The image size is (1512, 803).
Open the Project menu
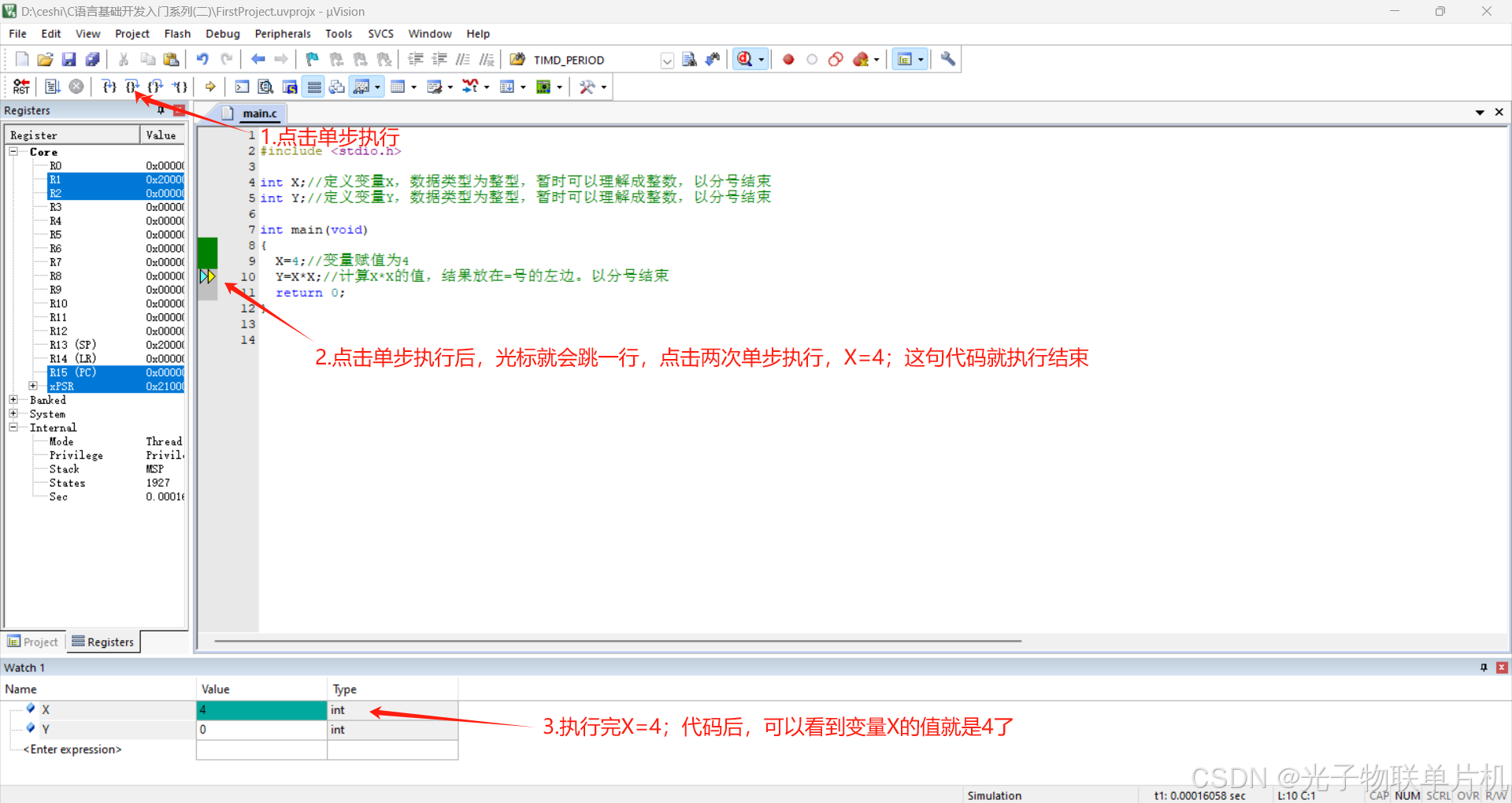coord(132,34)
